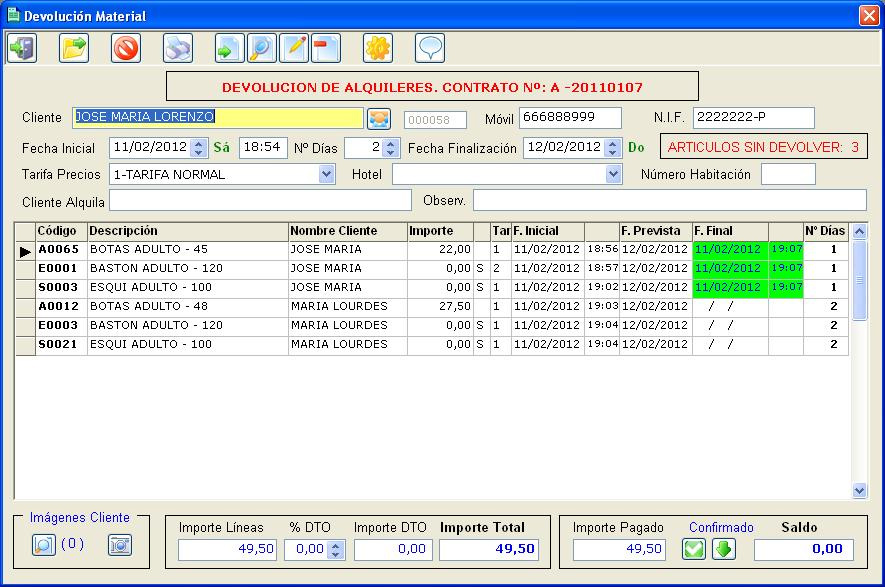Click the printer icon in toolbar
The height and width of the screenshot is (587, 885).
[x=178, y=48]
